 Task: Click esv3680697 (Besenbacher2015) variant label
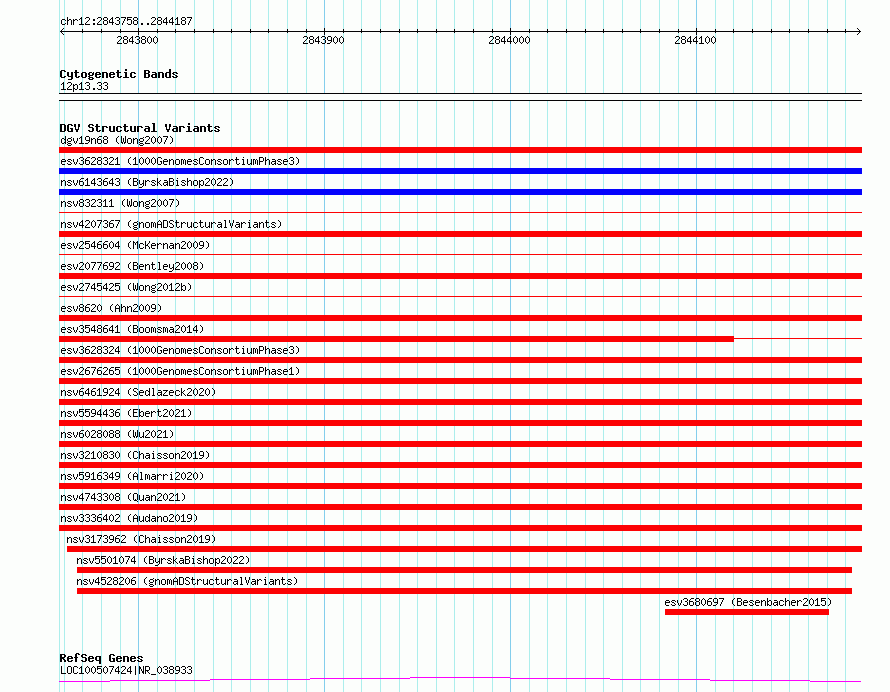click(748, 602)
